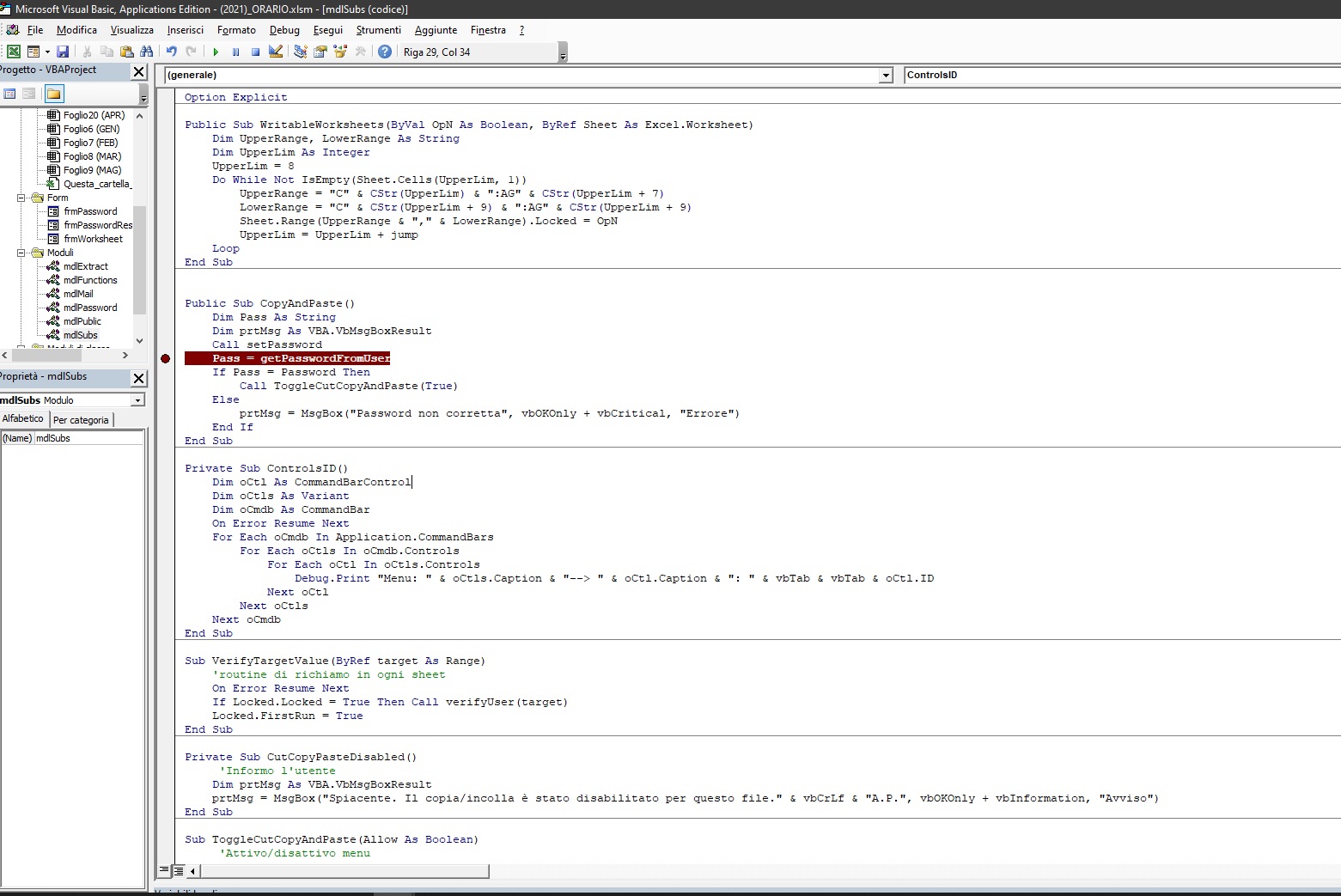Select Foglio9 (MAG) sheet in tree
The width and height of the screenshot is (1341, 896).
tap(92, 170)
